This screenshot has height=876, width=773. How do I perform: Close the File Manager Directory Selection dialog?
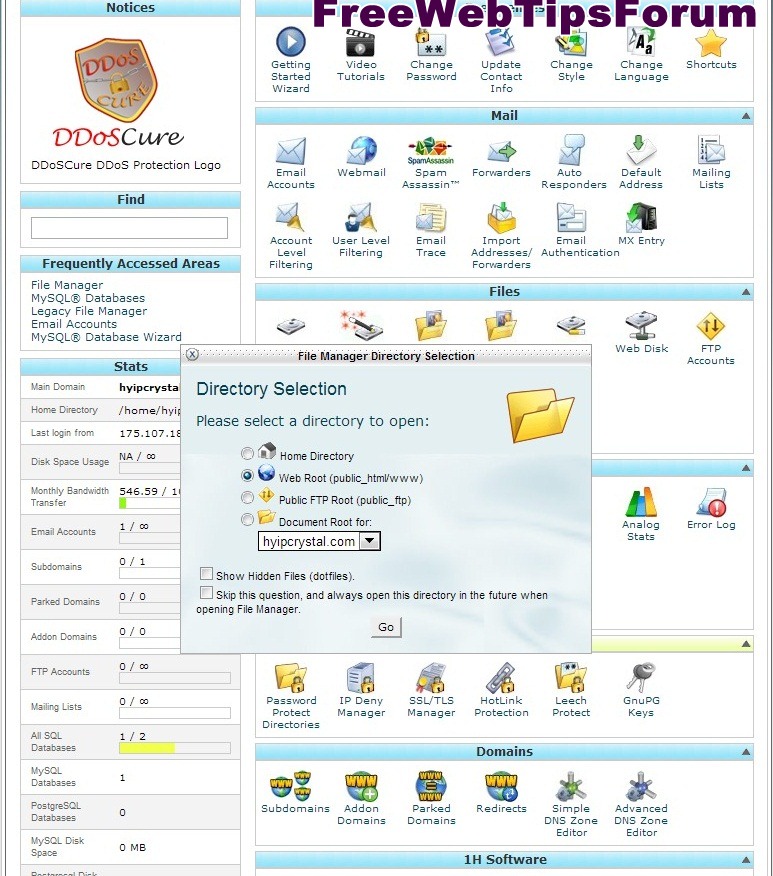click(192, 354)
